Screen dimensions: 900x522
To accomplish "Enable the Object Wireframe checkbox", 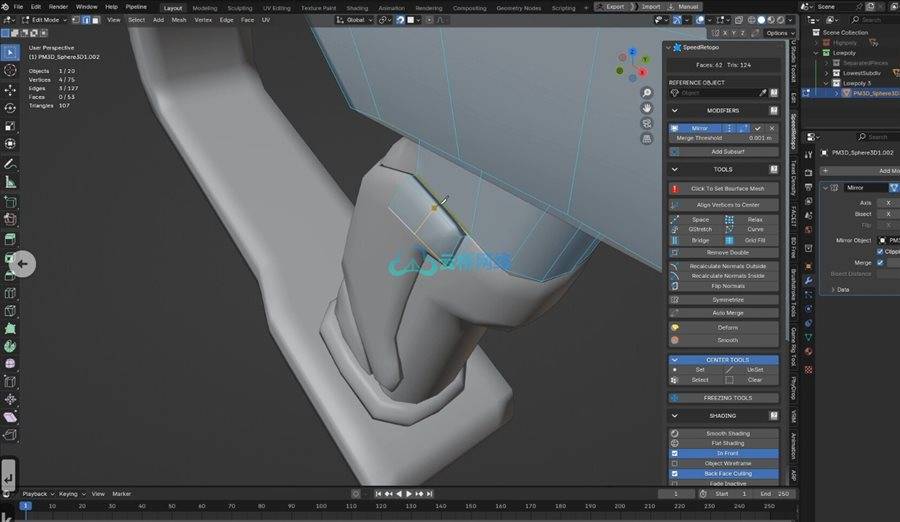I will (675, 463).
